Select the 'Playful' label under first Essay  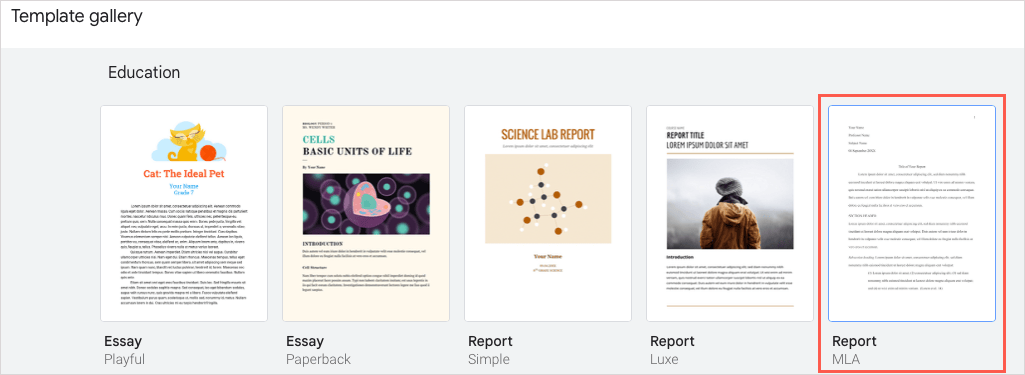[x=125, y=359]
